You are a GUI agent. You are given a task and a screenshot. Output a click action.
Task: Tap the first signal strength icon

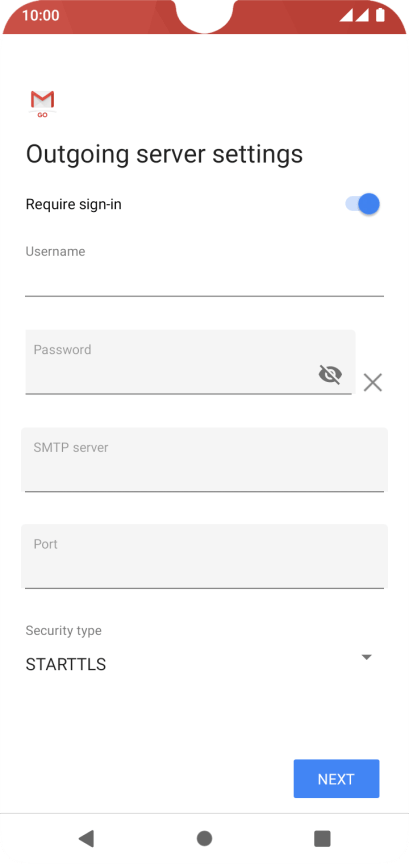coord(346,15)
